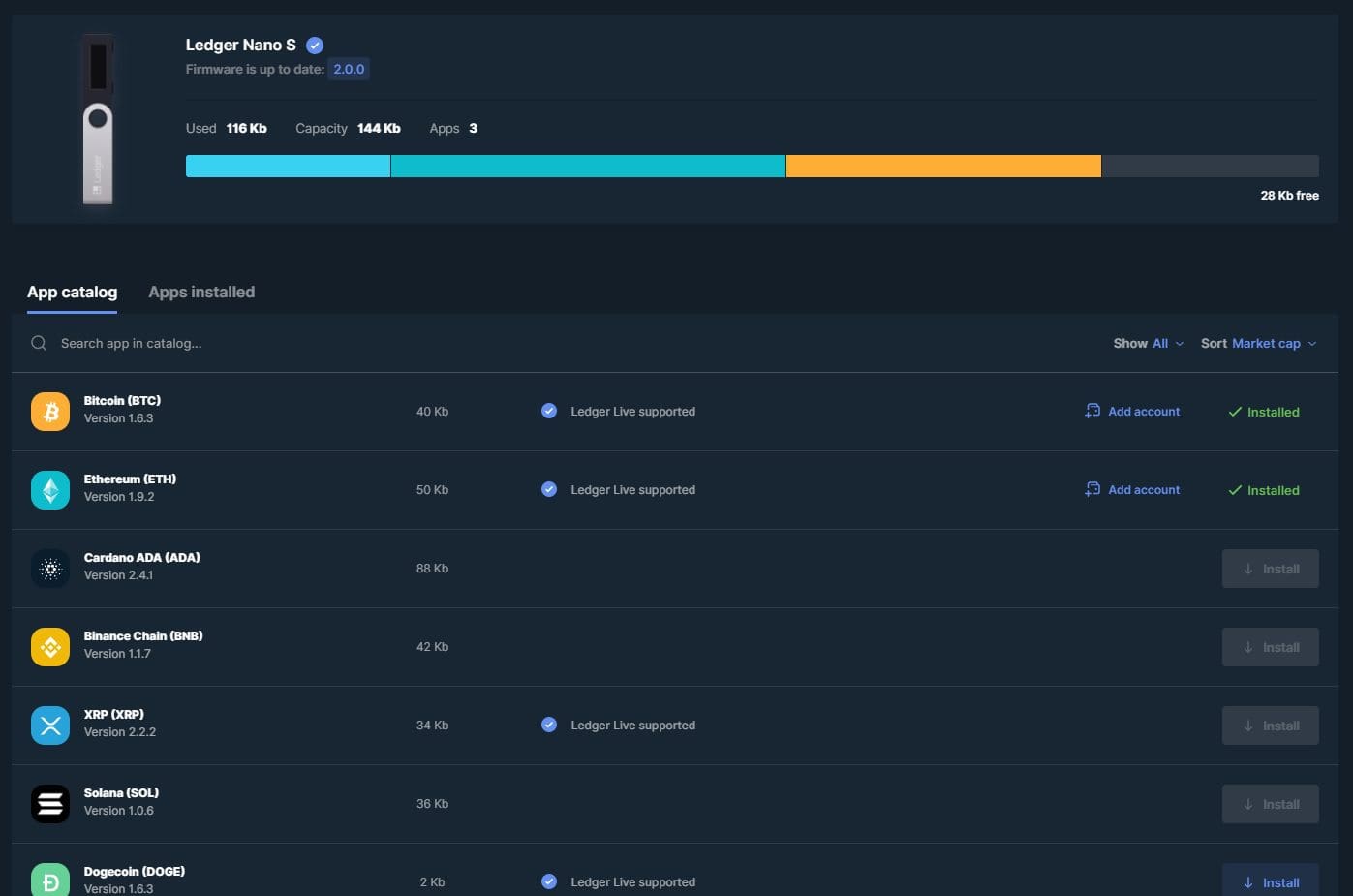Click the verified badge beside Ledger Nano S
This screenshot has width=1353, height=896.
coord(315,46)
